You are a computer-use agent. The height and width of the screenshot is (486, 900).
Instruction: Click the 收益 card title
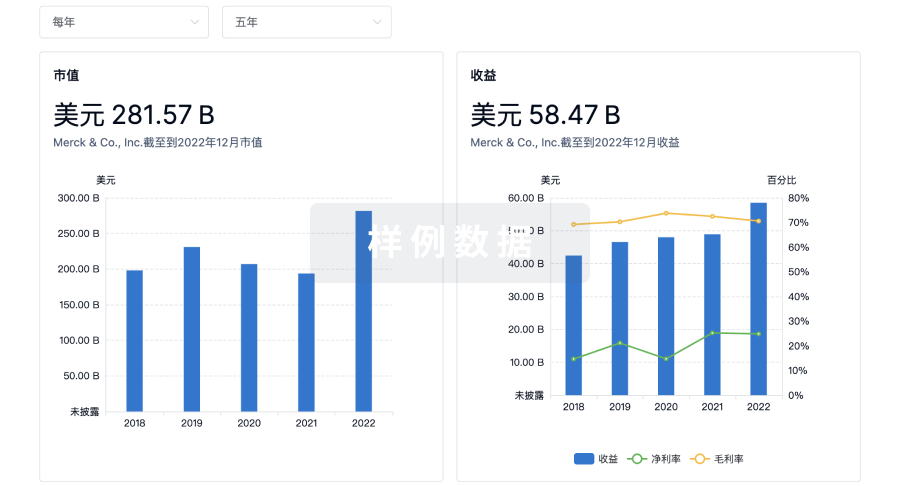point(484,75)
